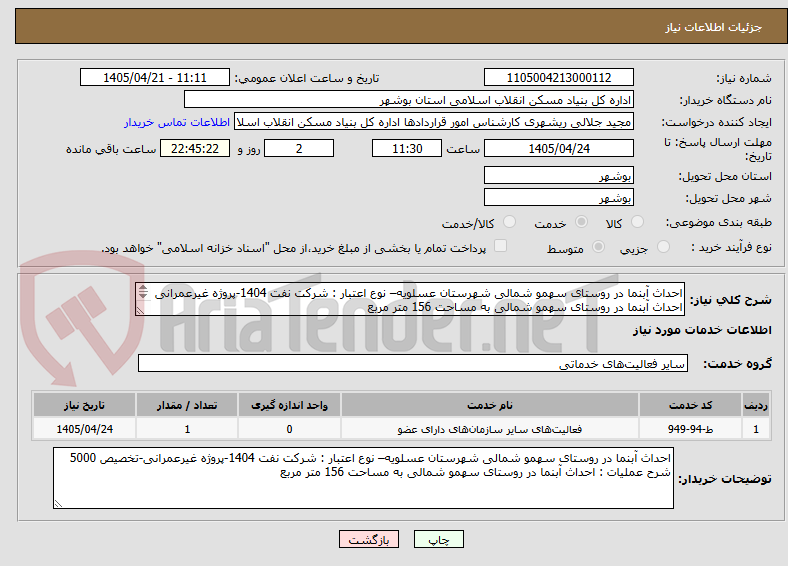Screen dimensions: 788x566
Task: Click the ساعت باقی مانده label
Action: [111, 149]
